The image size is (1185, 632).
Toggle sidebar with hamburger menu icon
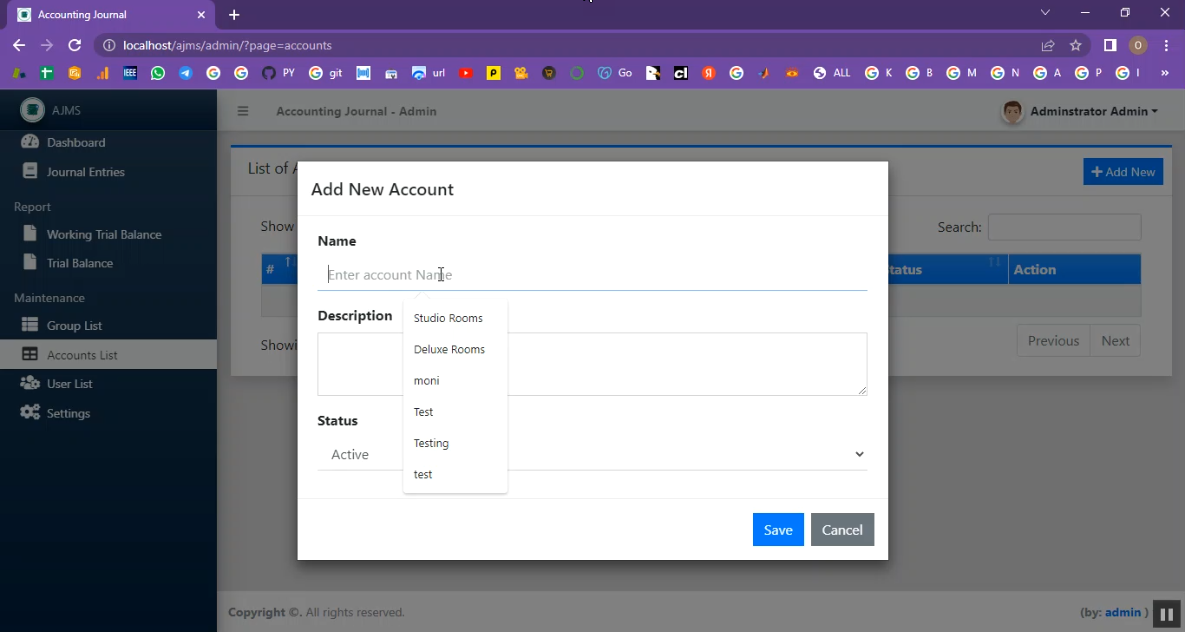(x=242, y=111)
